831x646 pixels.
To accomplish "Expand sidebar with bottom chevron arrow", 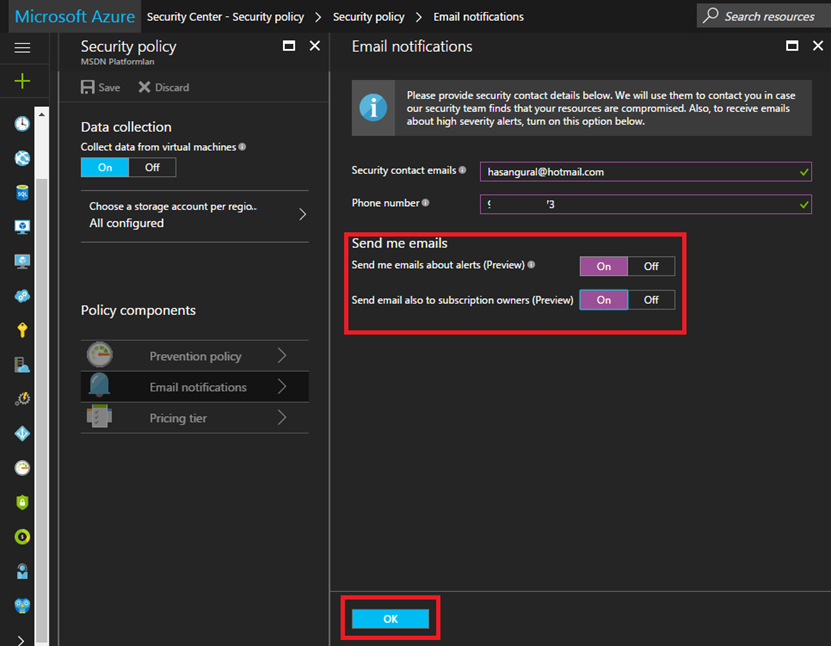I will tap(21, 640).
